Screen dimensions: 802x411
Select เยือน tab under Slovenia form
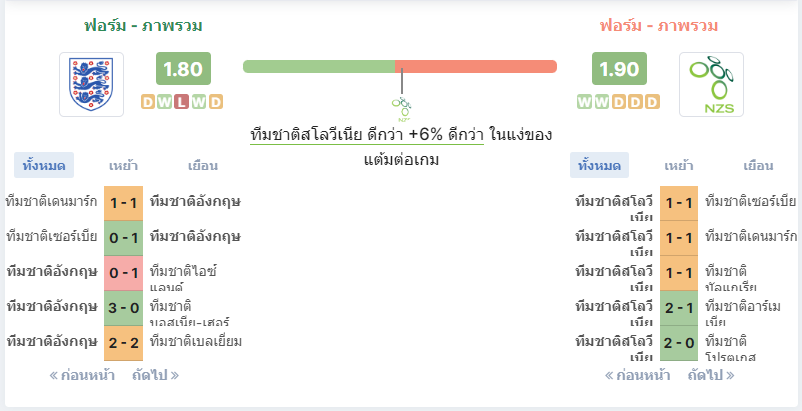(x=758, y=166)
